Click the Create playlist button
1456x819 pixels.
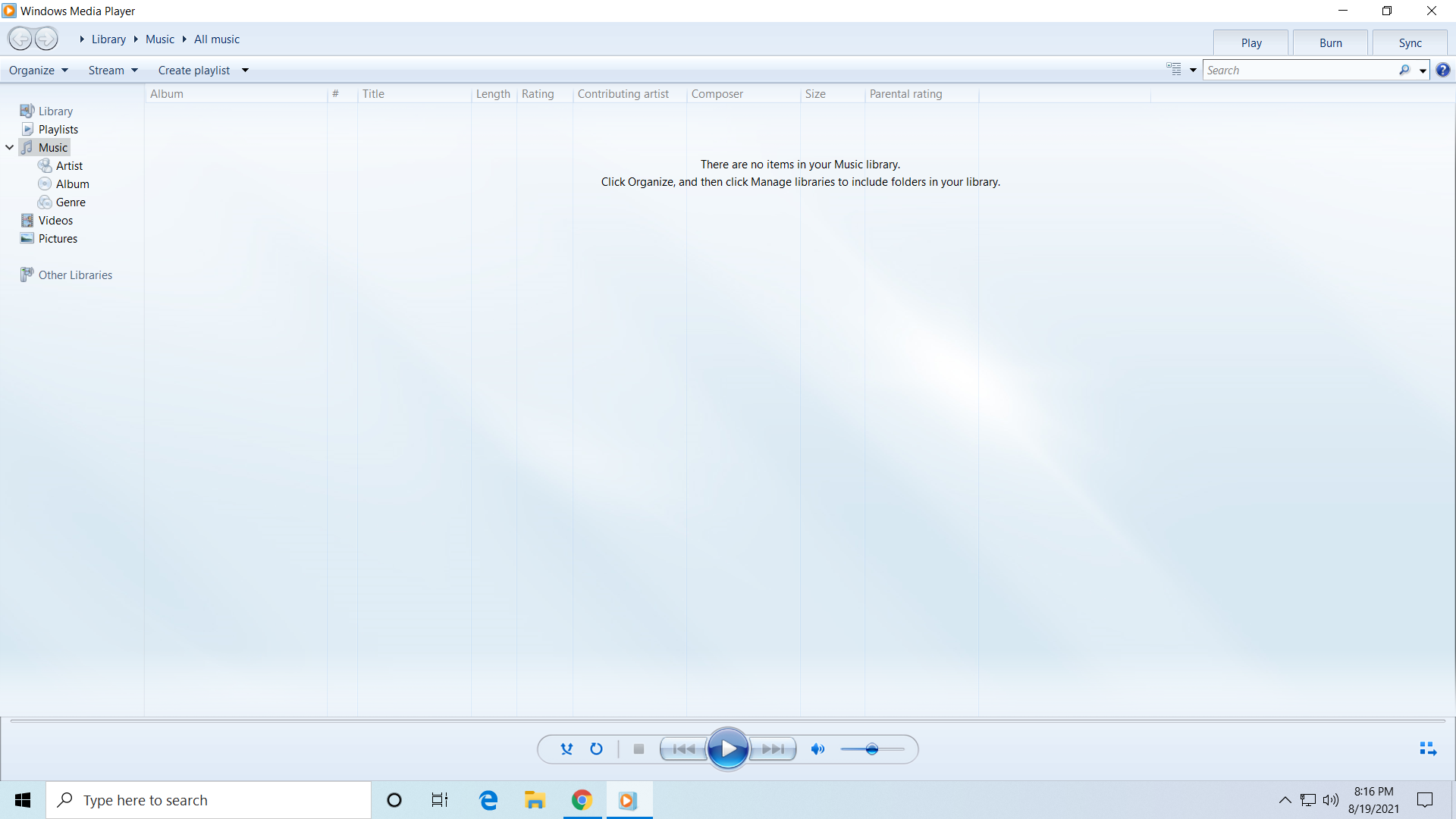[x=194, y=71]
